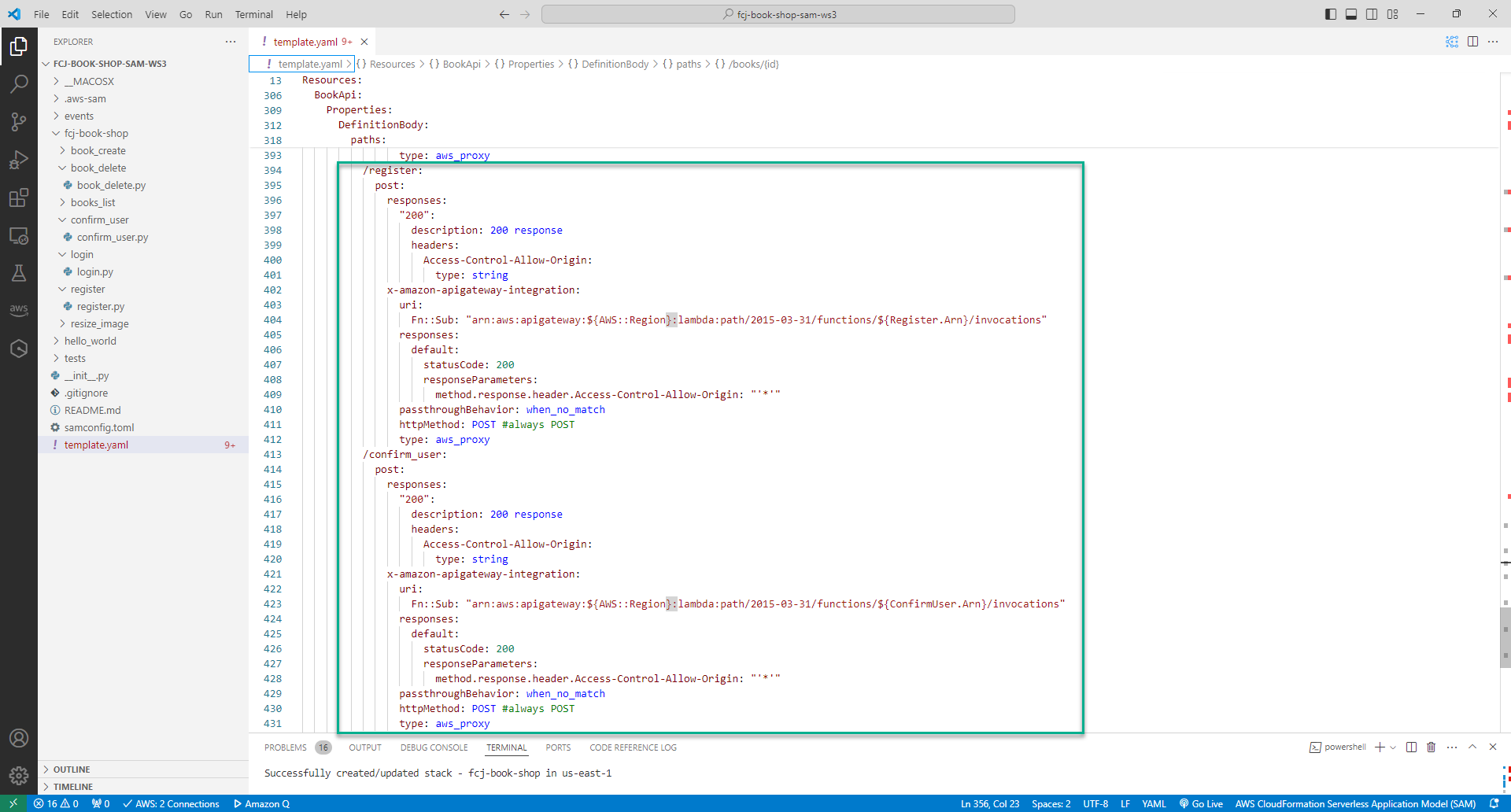Switch to the PORTS tab
Viewport: 1511px width, 812px height.
click(558, 747)
